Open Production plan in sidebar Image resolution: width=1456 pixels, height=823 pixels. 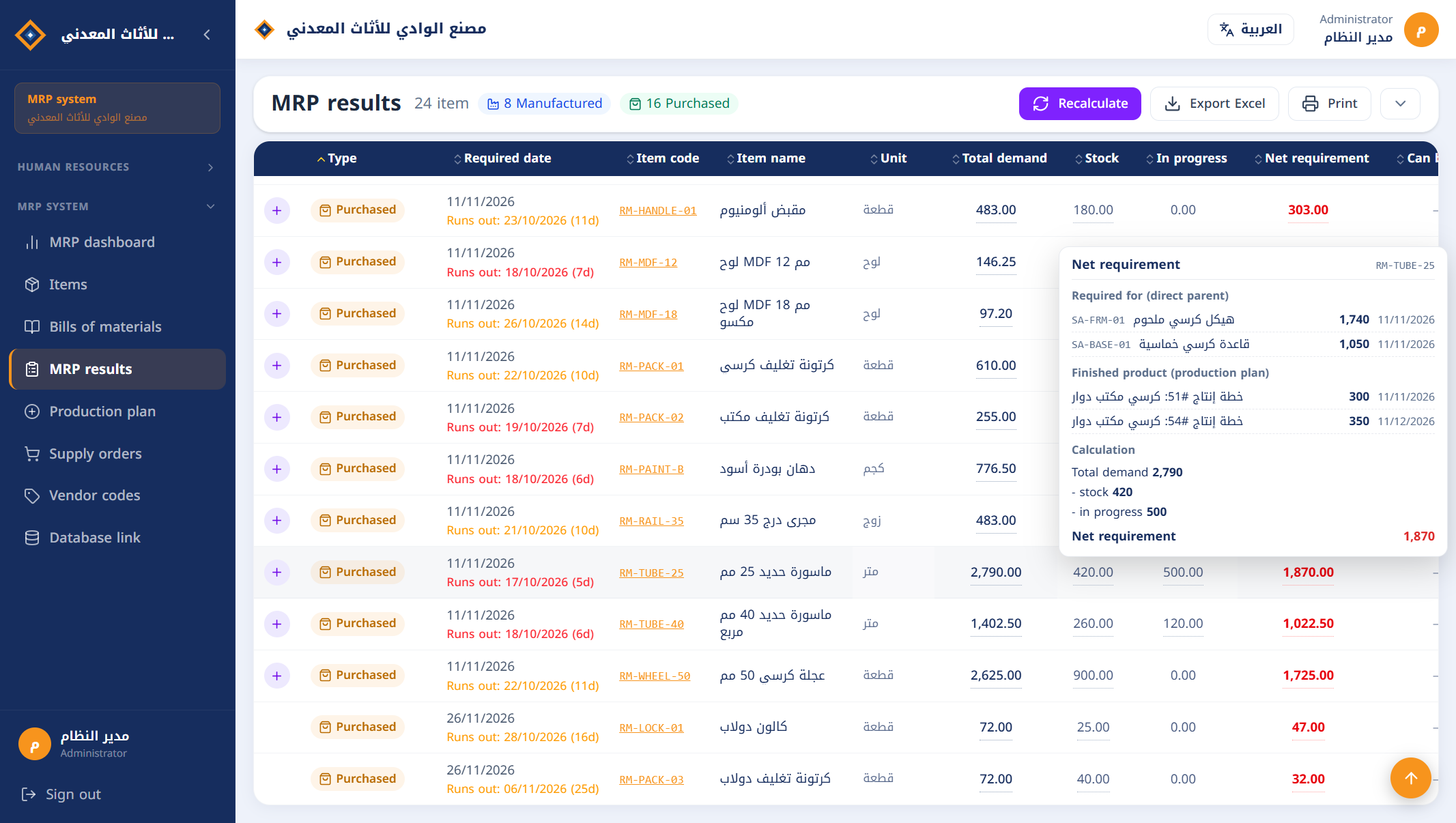coord(117,411)
